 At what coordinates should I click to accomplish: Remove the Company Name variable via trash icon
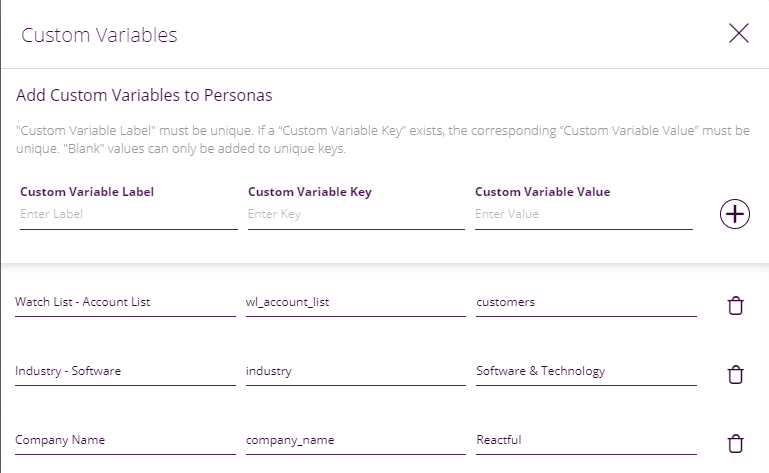coord(735,444)
